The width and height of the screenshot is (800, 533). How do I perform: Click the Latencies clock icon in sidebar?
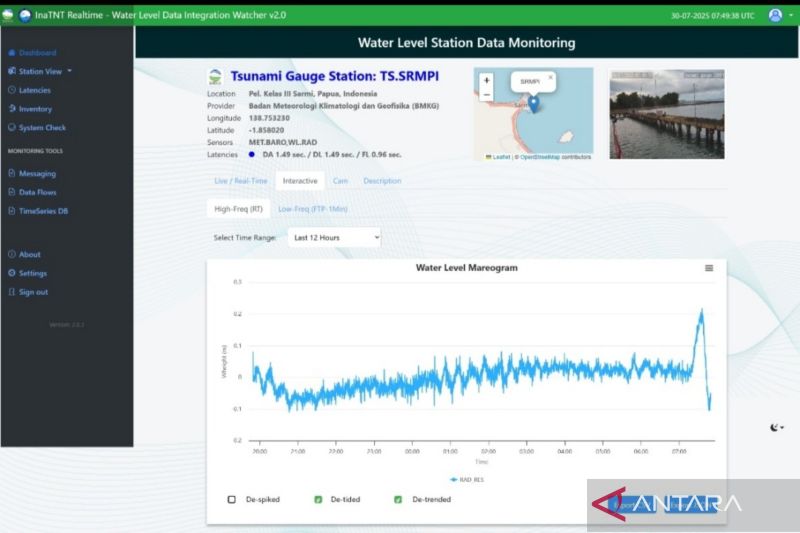coord(11,90)
